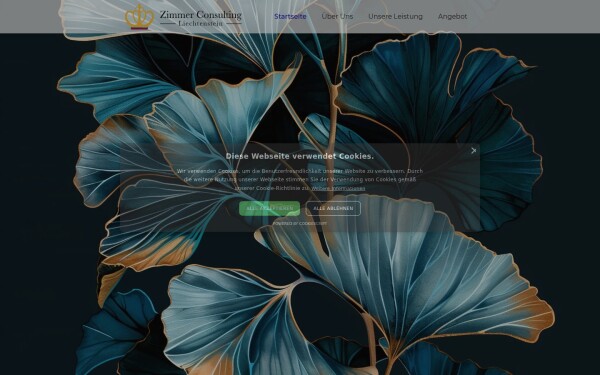Click the 'Diese Webseite verwendet Cookies.' heading
This screenshot has height=375, width=600.
point(300,156)
